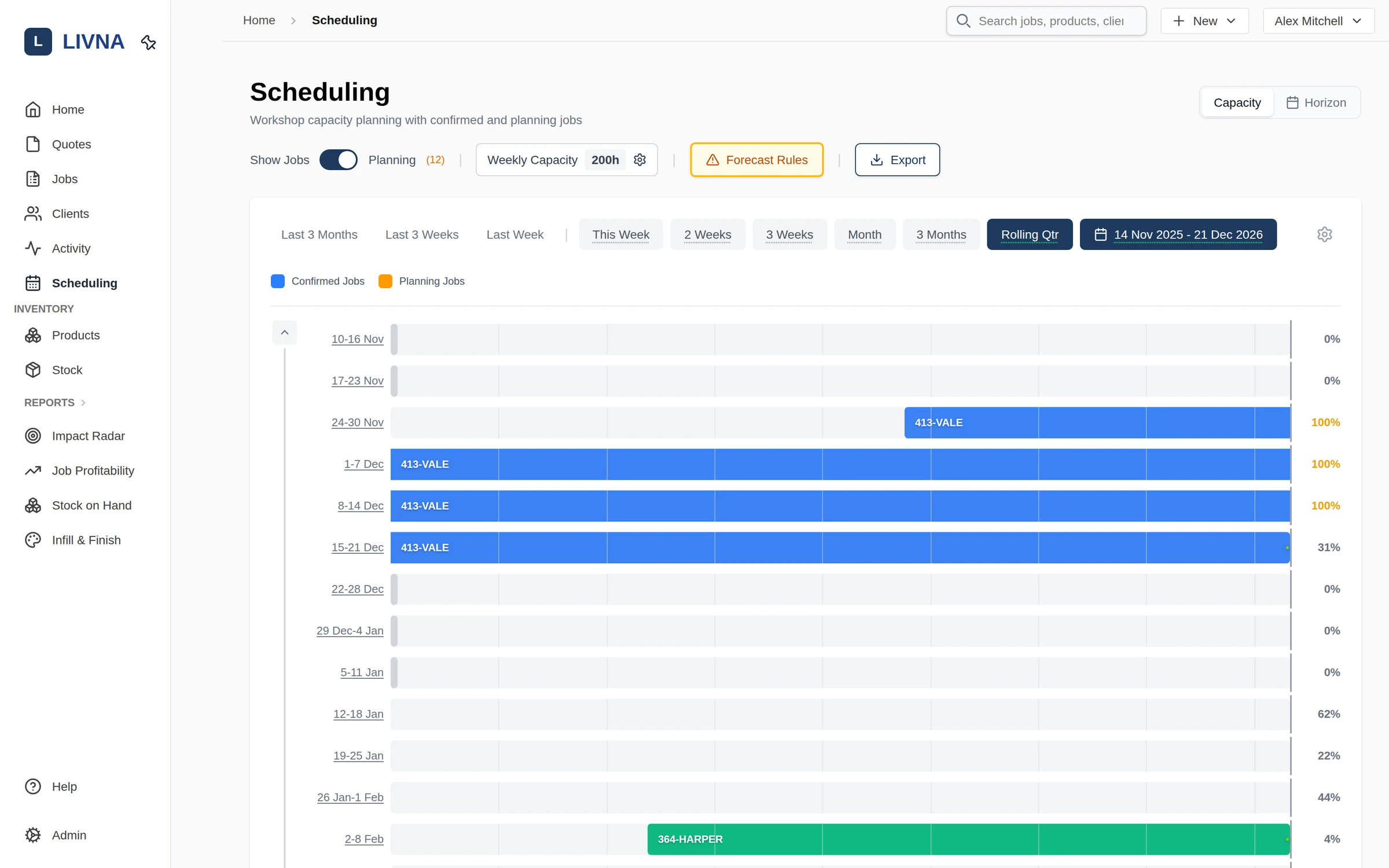The image size is (1389, 868).
Task: Open Impact Radar target icon
Action: 33,436
